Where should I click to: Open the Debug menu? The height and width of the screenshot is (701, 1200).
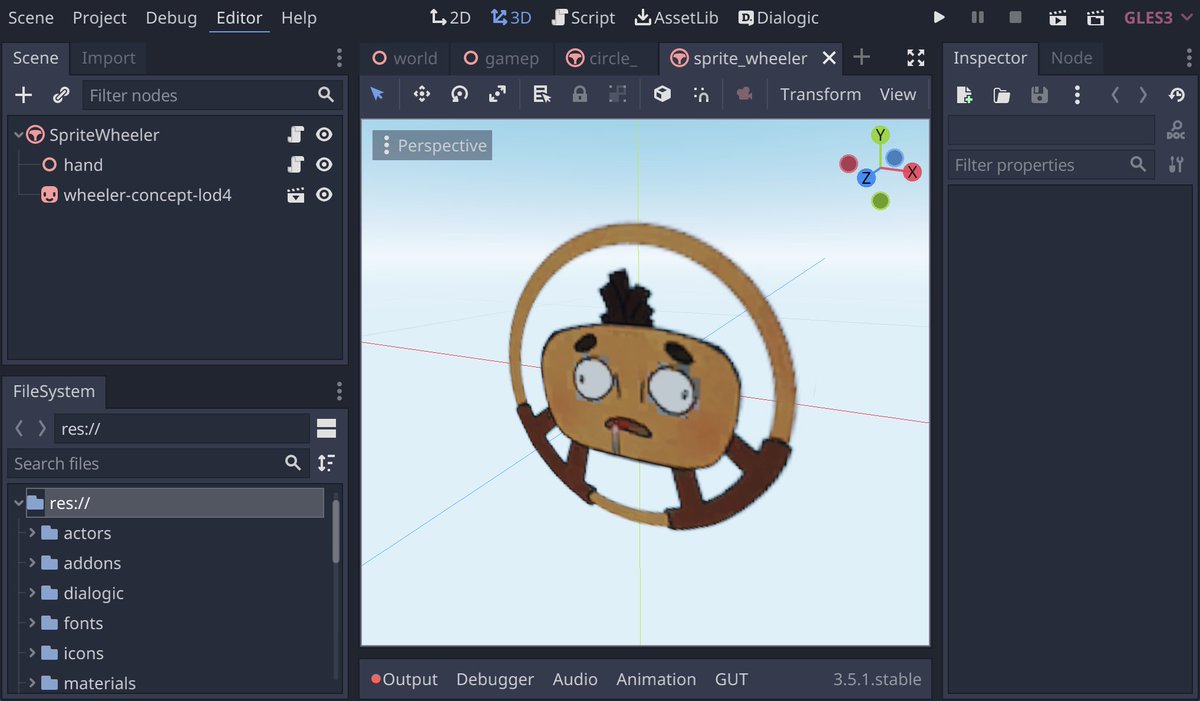point(171,18)
